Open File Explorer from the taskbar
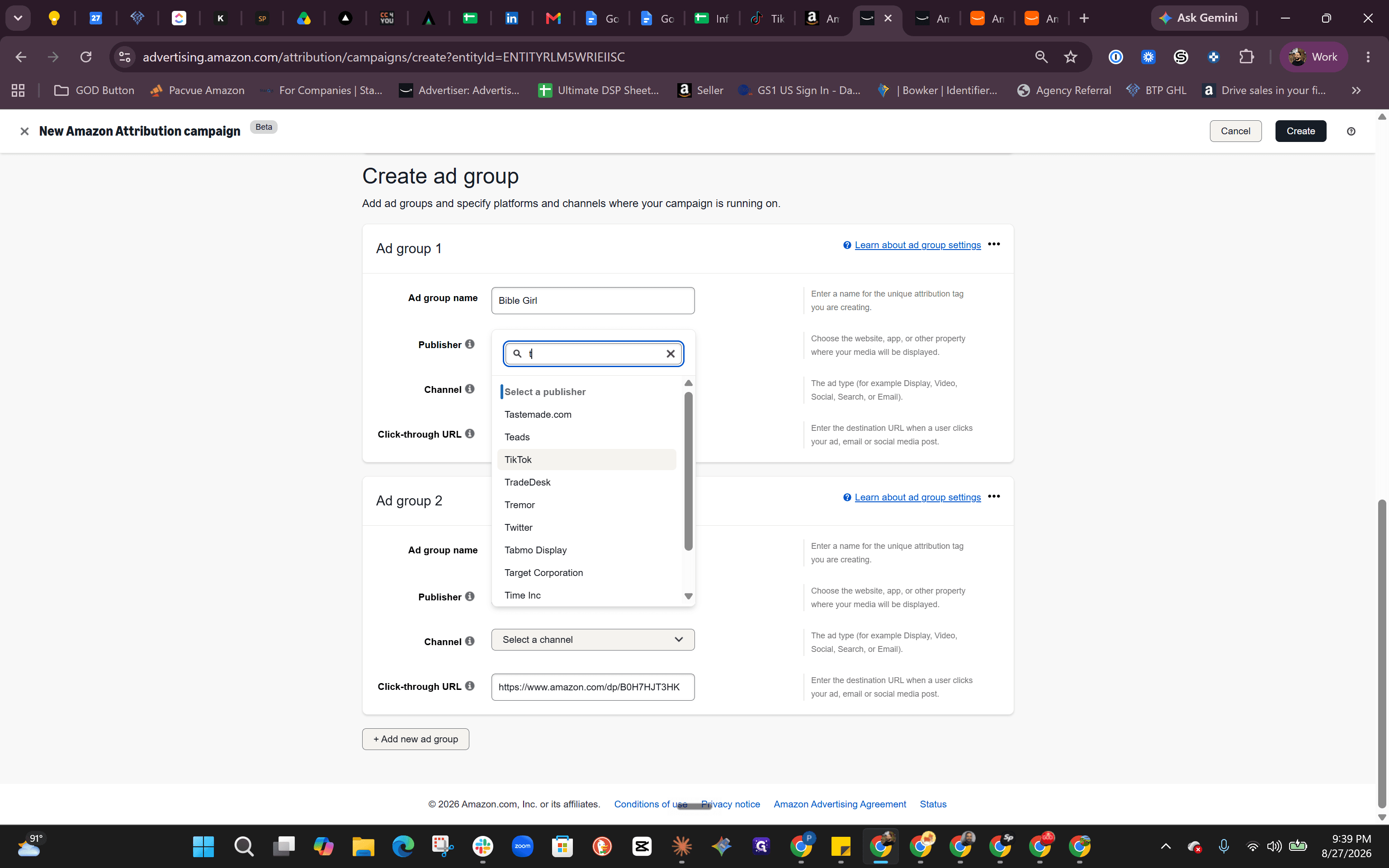Viewport: 1389px width, 868px height. (x=364, y=846)
